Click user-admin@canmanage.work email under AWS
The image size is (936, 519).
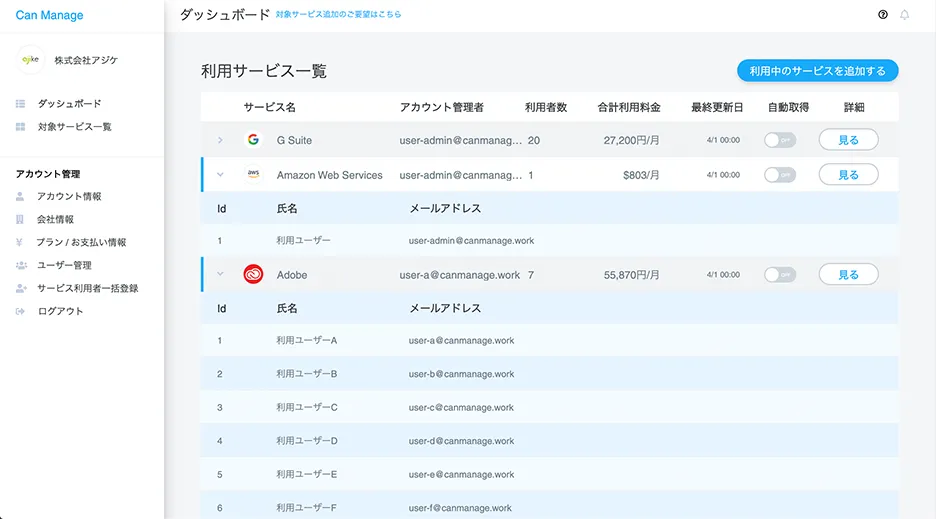coord(472,241)
